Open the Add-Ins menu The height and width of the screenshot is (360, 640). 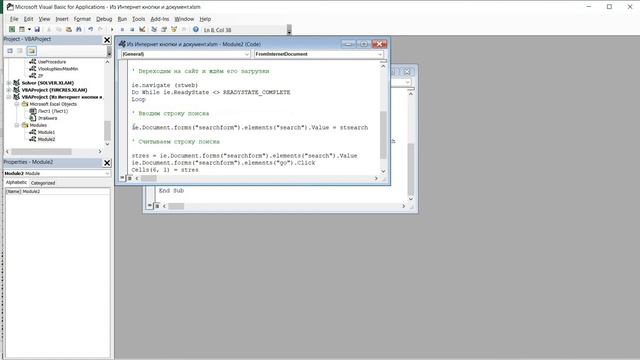pyautogui.click(x=160, y=19)
